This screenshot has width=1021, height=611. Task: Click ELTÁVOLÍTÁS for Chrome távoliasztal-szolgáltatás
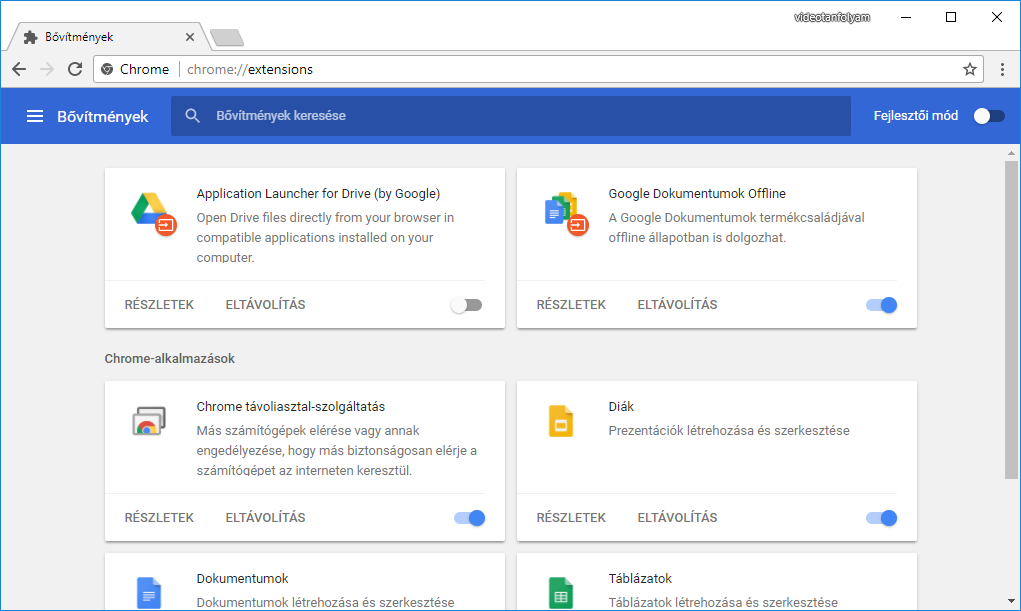pos(265,518)
